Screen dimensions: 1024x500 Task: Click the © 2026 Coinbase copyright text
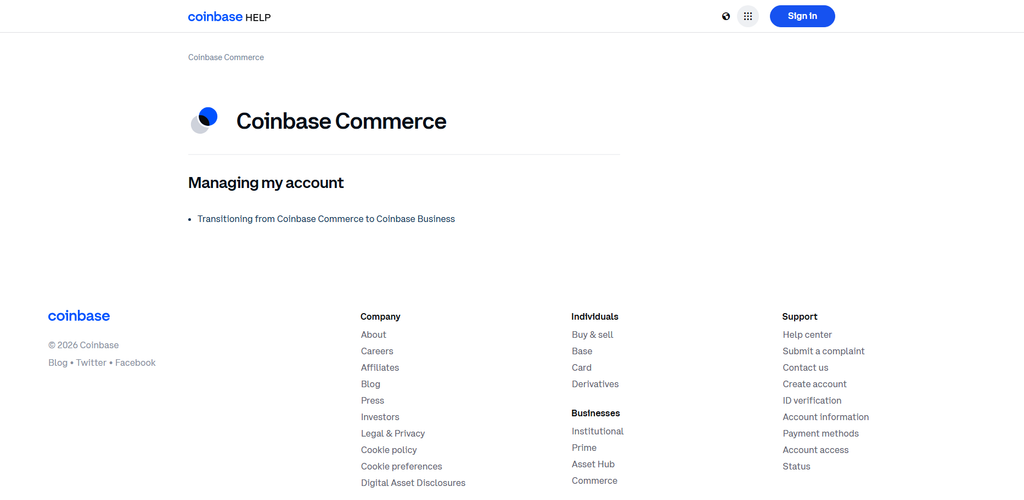(x=84, y=345)
